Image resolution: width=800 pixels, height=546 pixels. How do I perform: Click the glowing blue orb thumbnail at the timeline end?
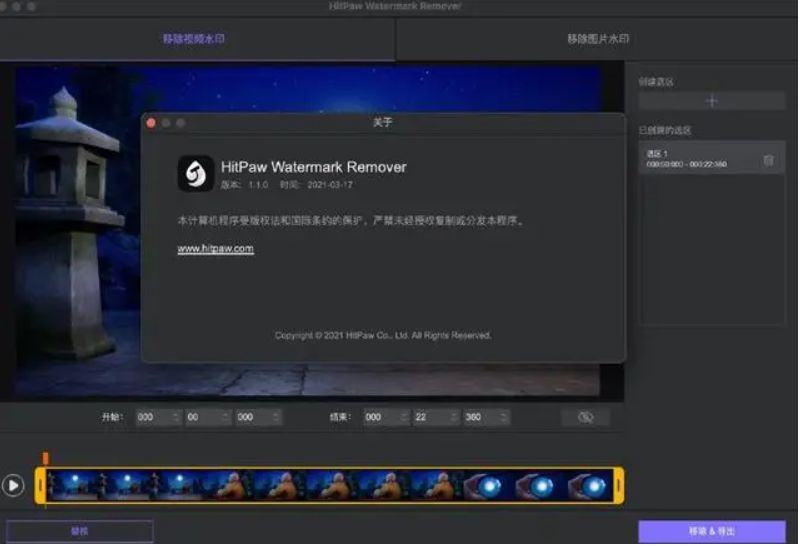pyautogui.click(x=588, y=485)
